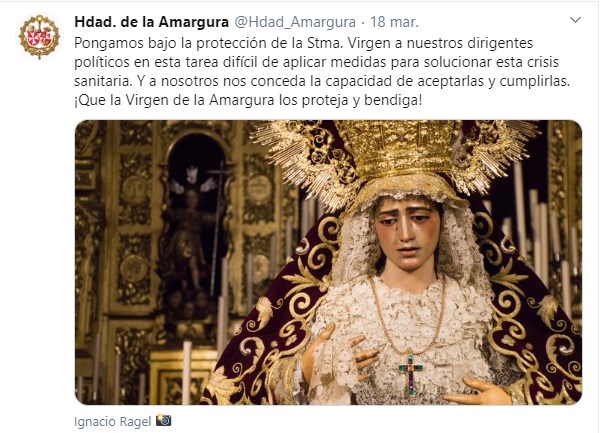Click the camera emoji beside Ignacio Ragel
601x433 pixels.
click(164, 420)
